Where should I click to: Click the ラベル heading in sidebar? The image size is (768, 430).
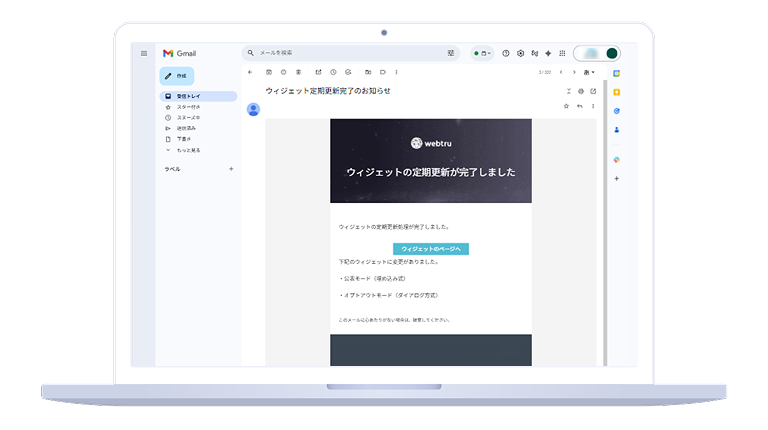tap(172, 169)
